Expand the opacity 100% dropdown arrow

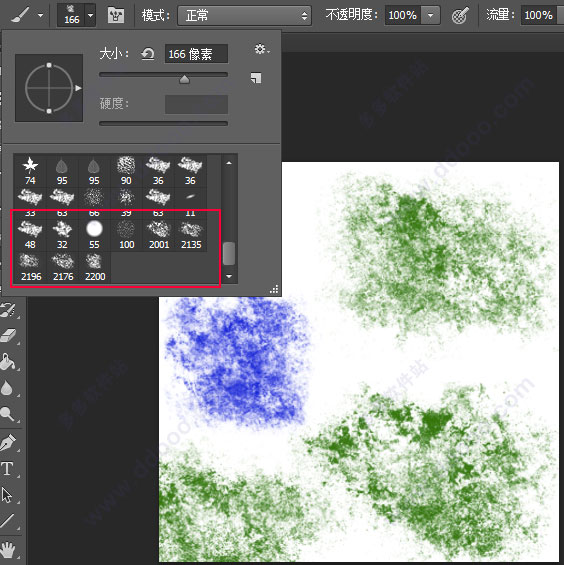click(x=430, y=15)
